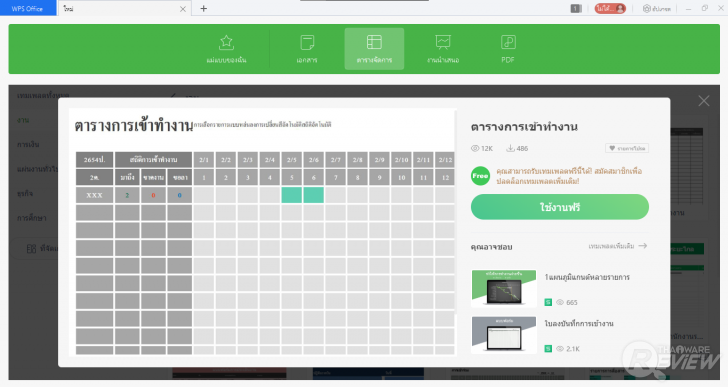The width and height of the screenshot is (728, 387).
Task: Click the download count 486 icon
Action: point(510,148)
